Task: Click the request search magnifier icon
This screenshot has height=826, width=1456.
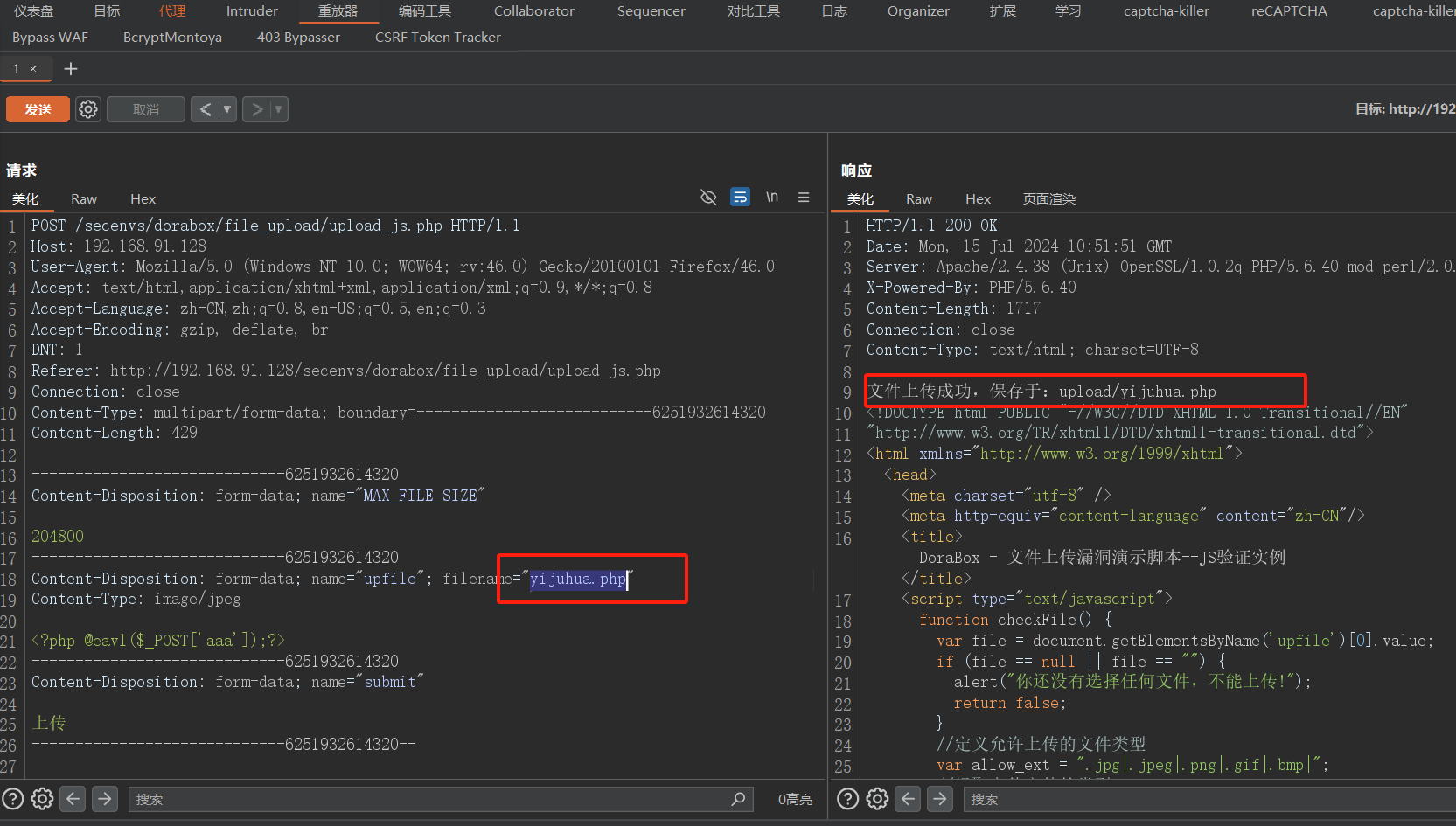Action: point(738,799)
